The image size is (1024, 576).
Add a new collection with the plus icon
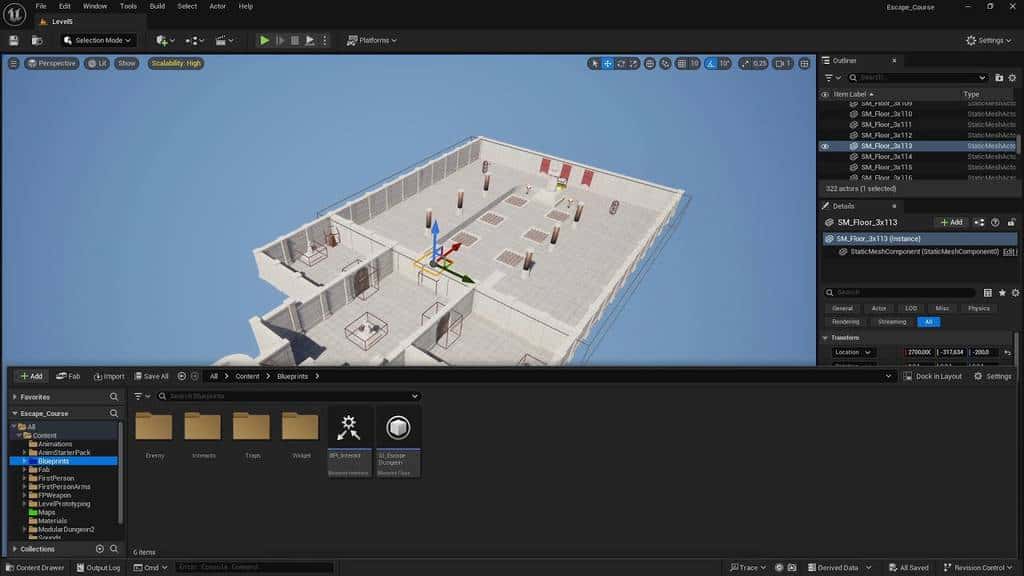coord(100,549)
